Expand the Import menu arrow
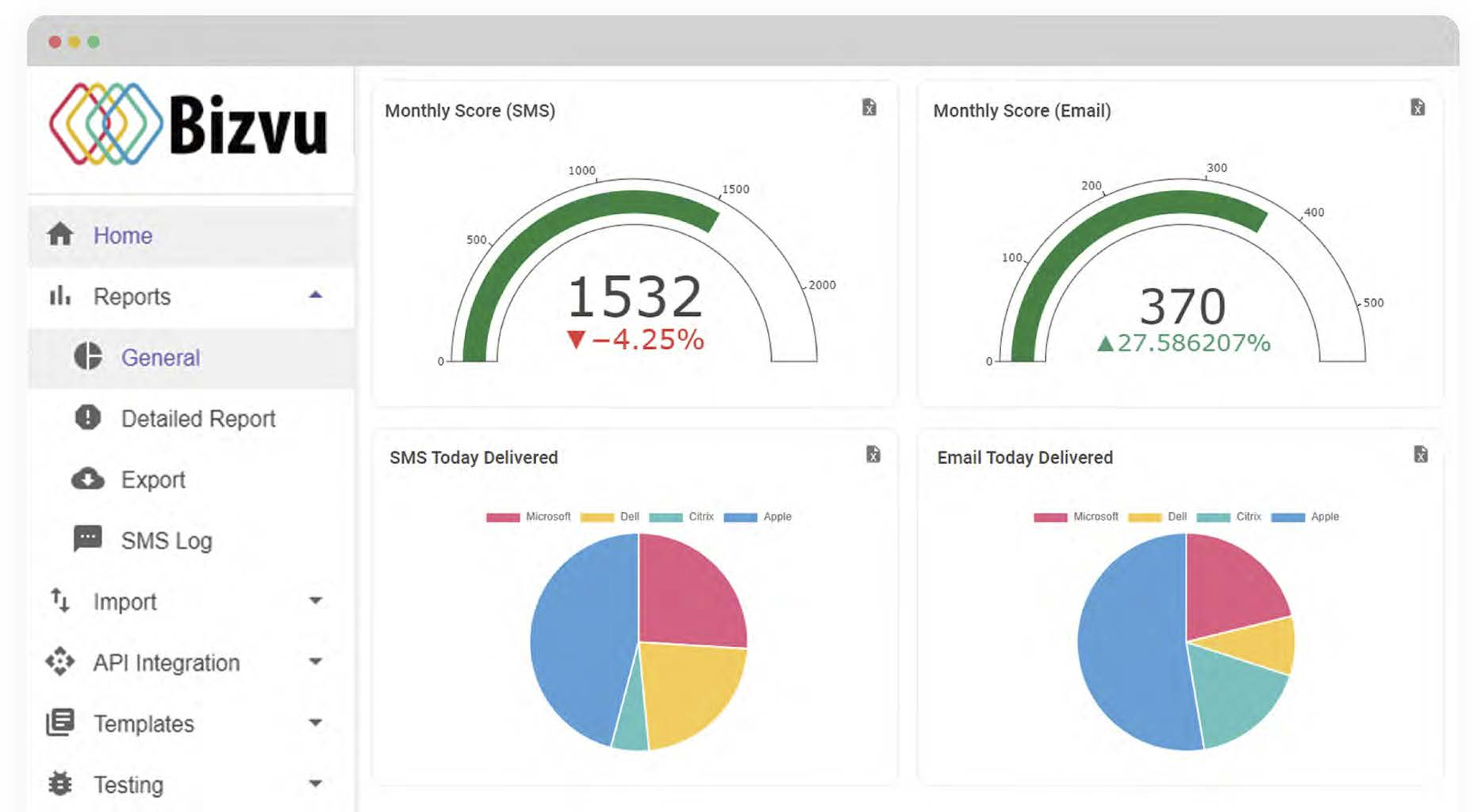This screenshot has width=1481, height=812. tap(315, 601)
